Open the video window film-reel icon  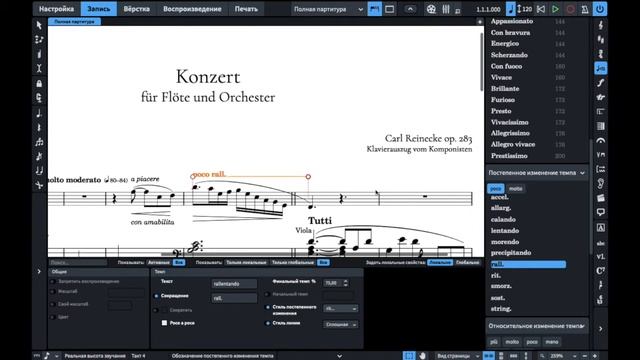[x=431, y=9]
